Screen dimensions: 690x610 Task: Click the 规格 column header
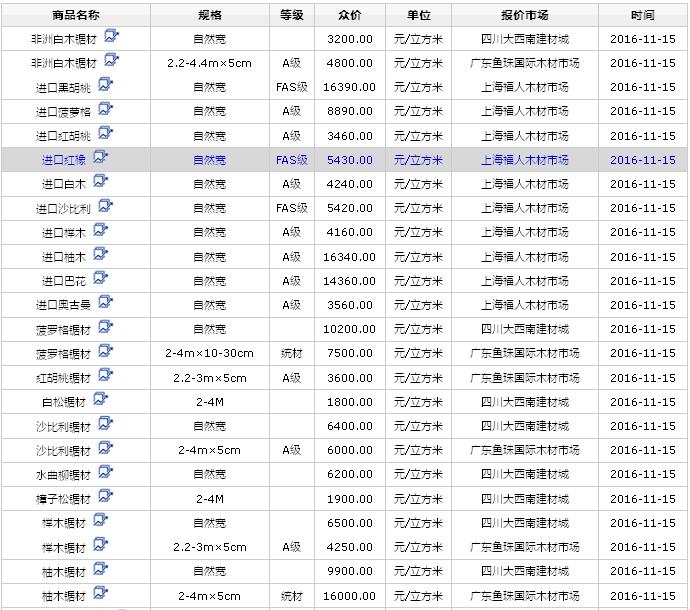(x=210, y=16)
